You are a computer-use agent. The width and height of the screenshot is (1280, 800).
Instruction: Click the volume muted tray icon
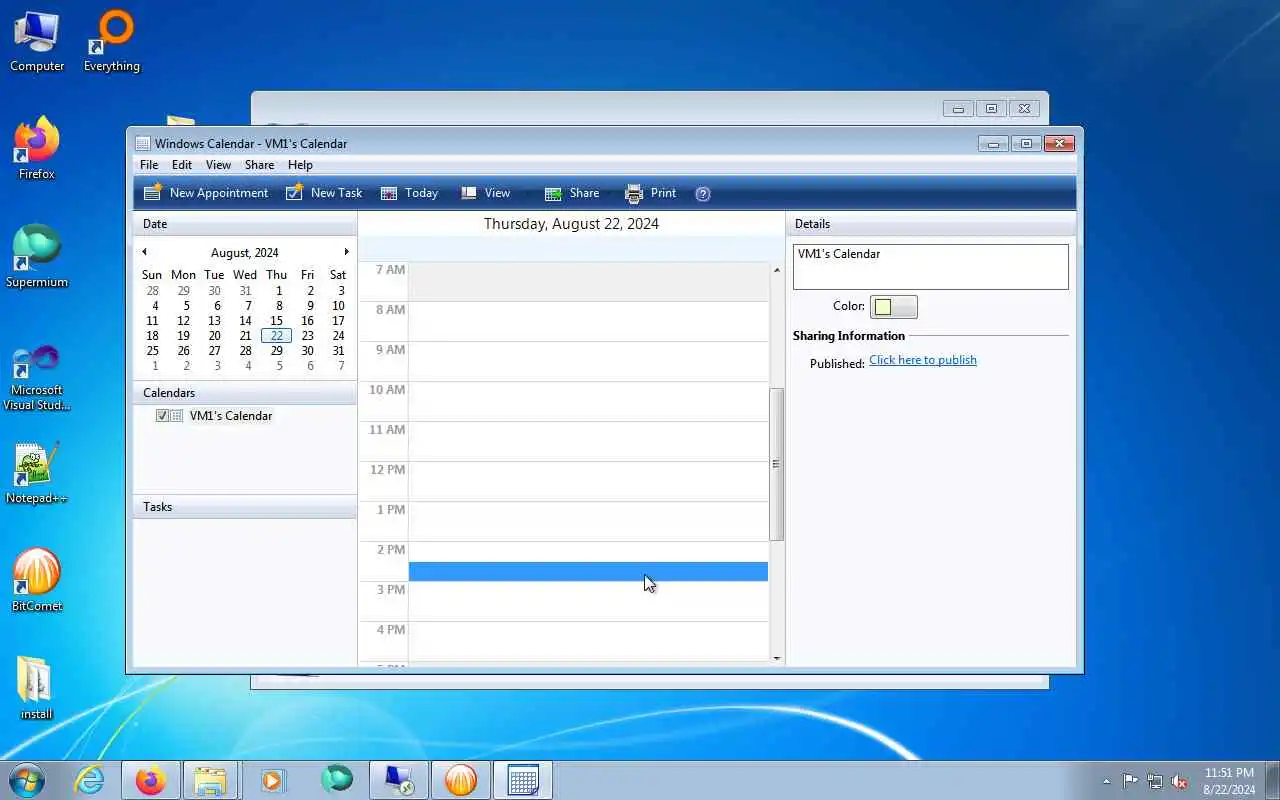1180,781
